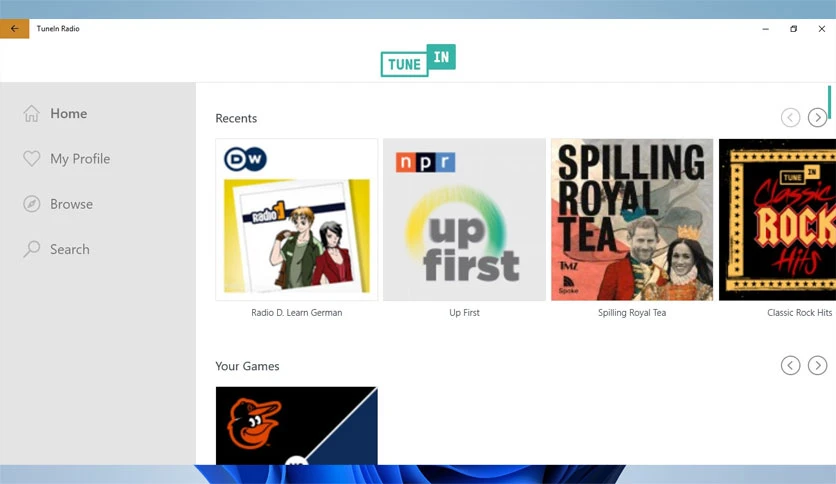Image resolution: width=836 pixels, height=484 pixels.
Task: Open Search from the sidebar
Action: coord(70,249)
